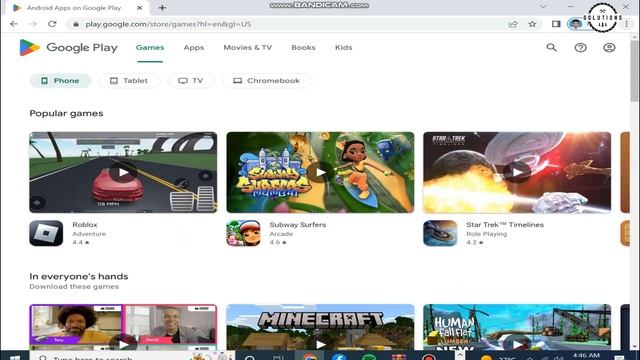Image resolution: width=640 pixels, height=360 pixels.
Task: Click the site lock icon in address bar
Action: click(x=76, y=24)
